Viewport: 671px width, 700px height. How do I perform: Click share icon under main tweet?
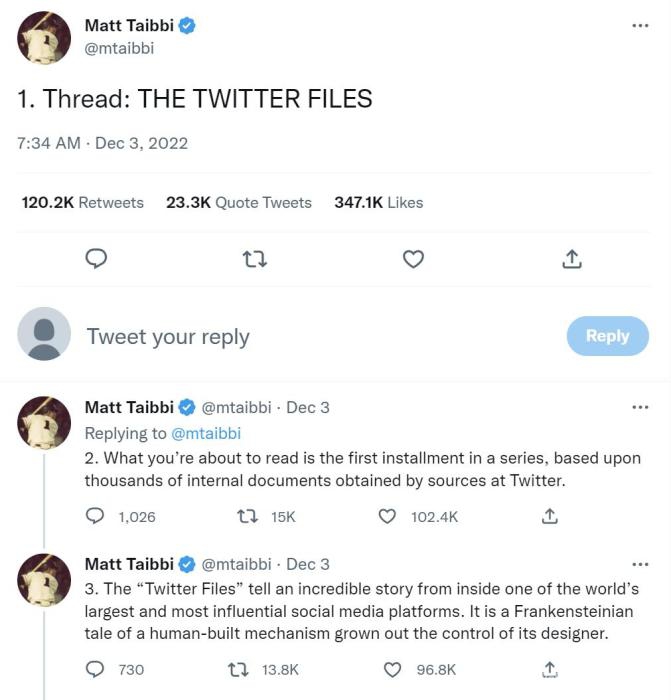[x=571, y=259]
